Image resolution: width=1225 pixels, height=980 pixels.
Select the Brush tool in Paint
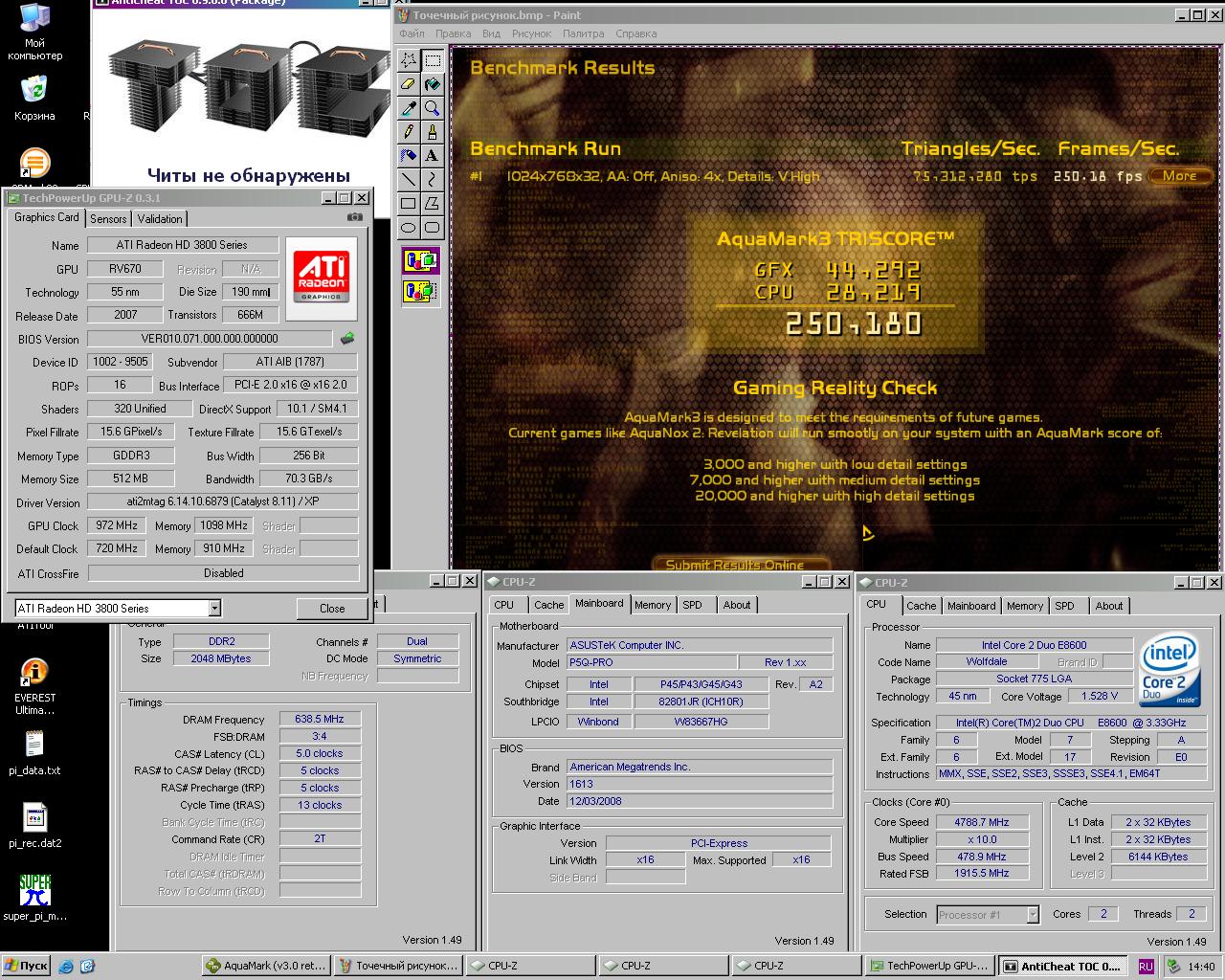tap(433, 132)
